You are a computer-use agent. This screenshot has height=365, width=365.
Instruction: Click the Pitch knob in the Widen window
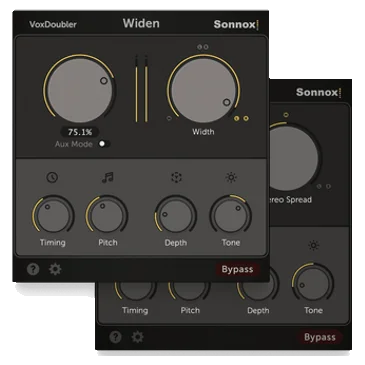[x=107, y=215]
